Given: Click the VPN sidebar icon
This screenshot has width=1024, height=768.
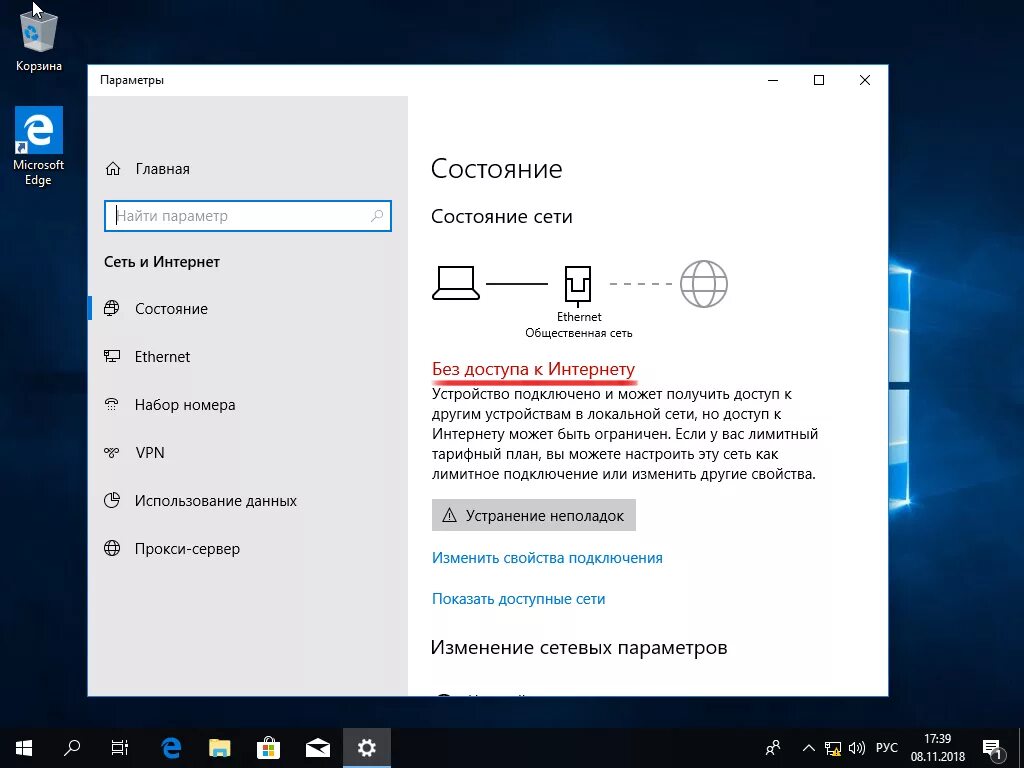Looking at the screenshot, I should (112, 452).
